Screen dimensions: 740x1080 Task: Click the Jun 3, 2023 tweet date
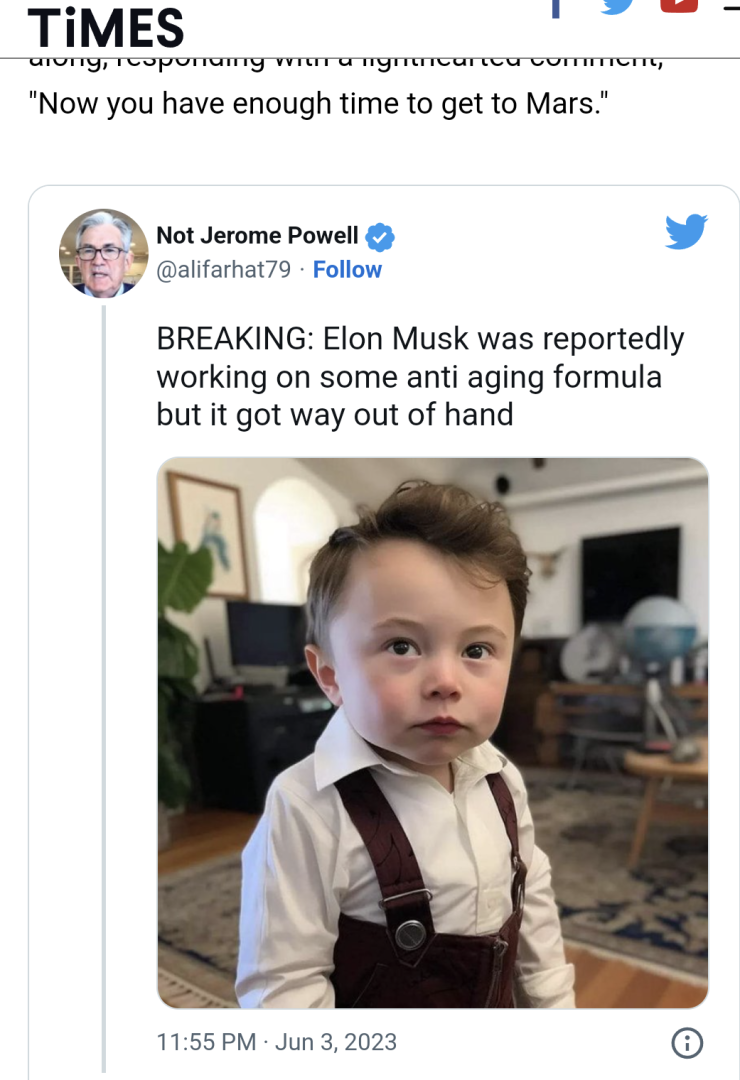pos(336,1042)
